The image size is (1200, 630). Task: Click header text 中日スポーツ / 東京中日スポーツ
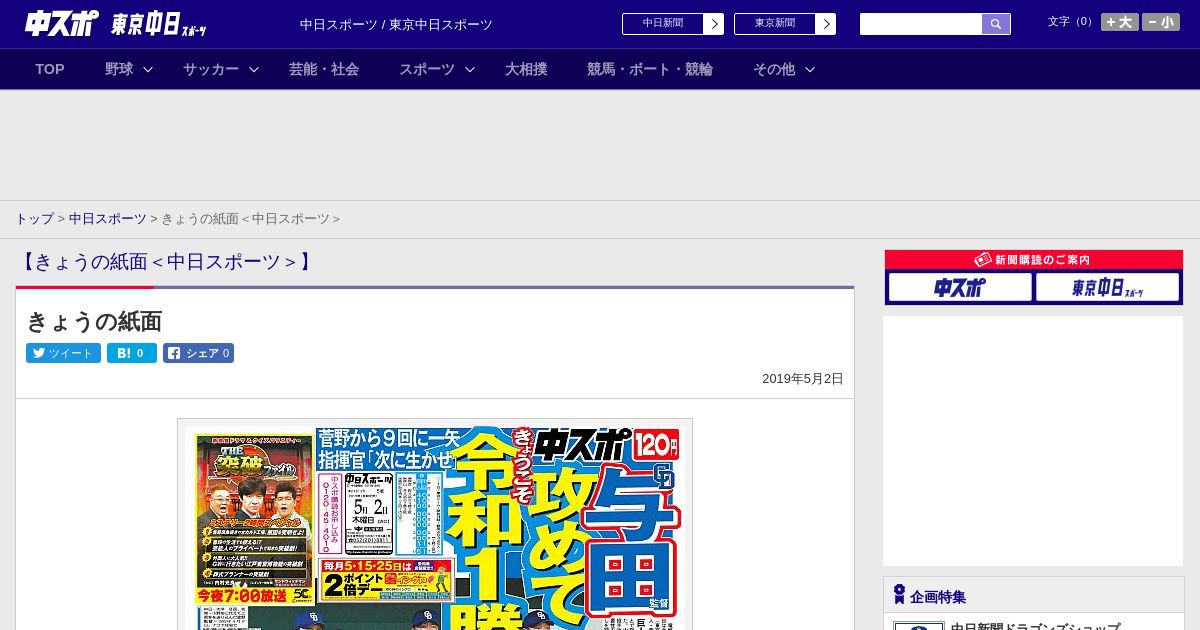coord(396,25)
